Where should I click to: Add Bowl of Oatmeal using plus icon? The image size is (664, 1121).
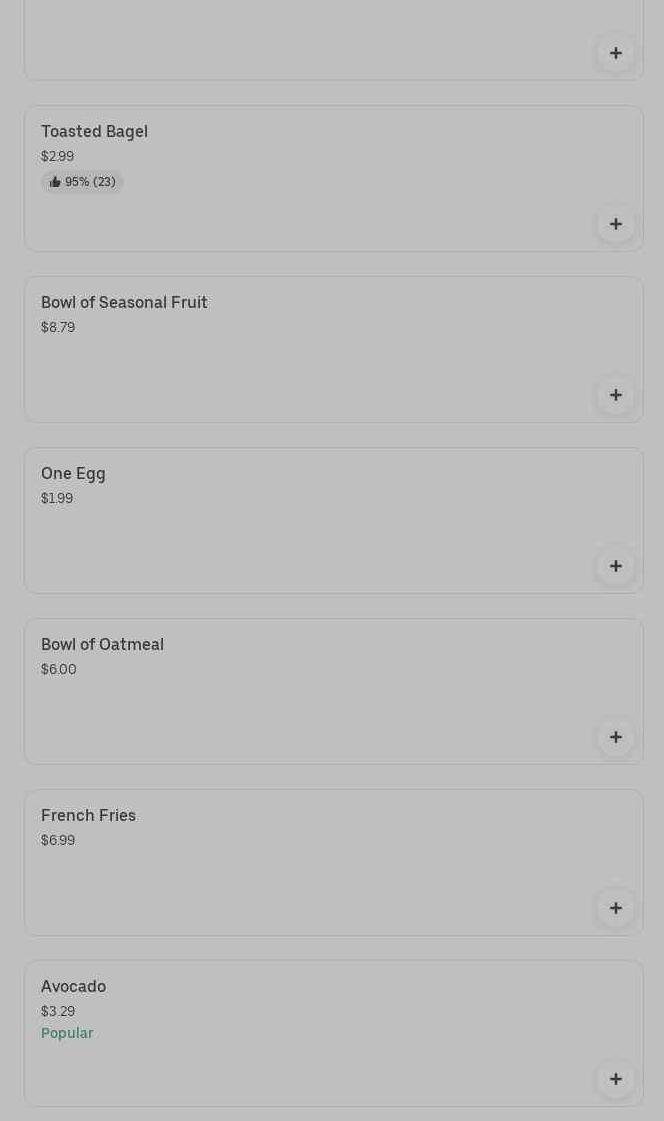(616, 737)
